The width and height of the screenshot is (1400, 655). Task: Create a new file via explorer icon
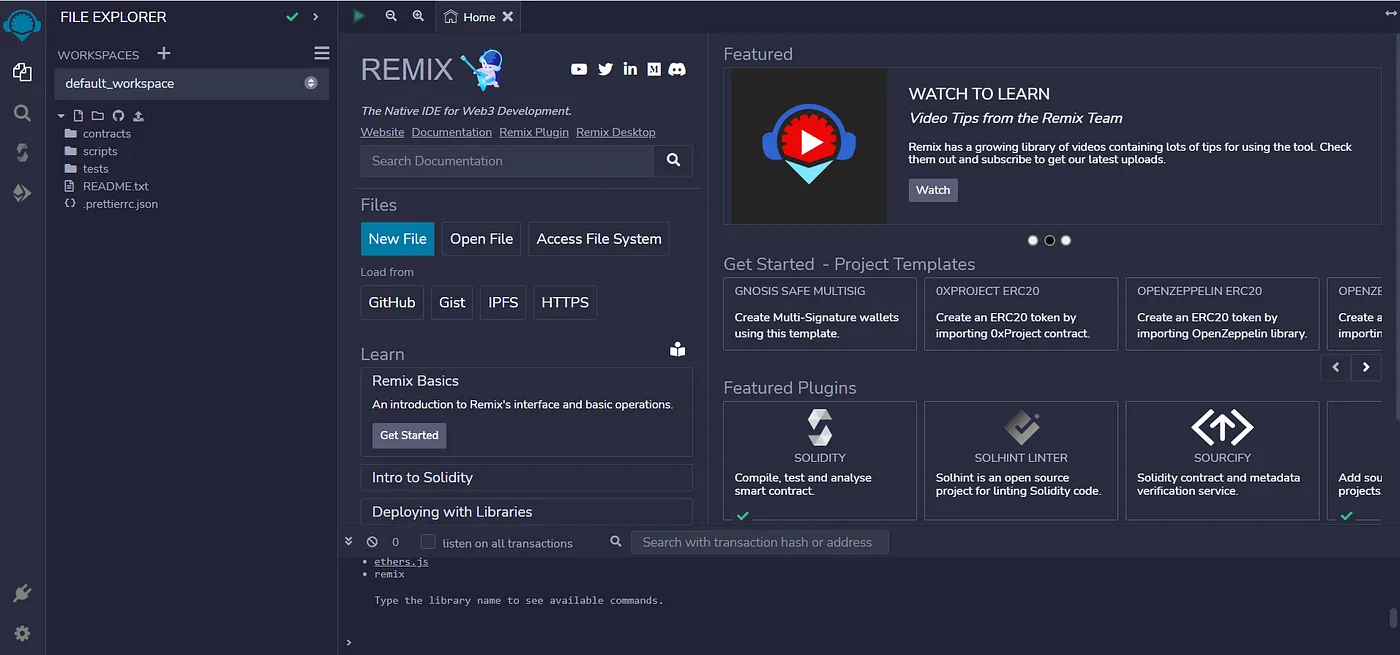tap(79, 116)
